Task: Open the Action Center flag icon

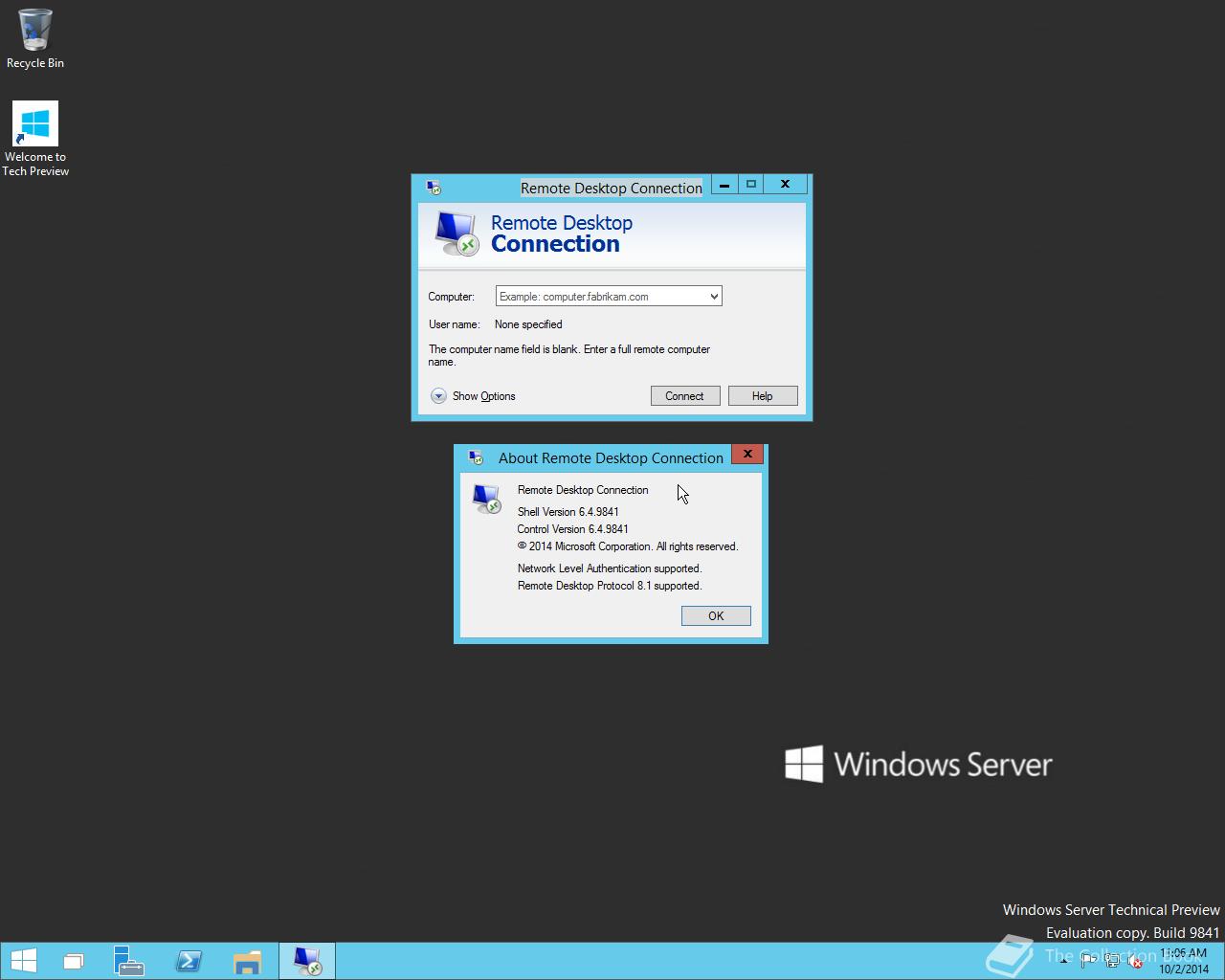Action: click(x=1089, y=962)
